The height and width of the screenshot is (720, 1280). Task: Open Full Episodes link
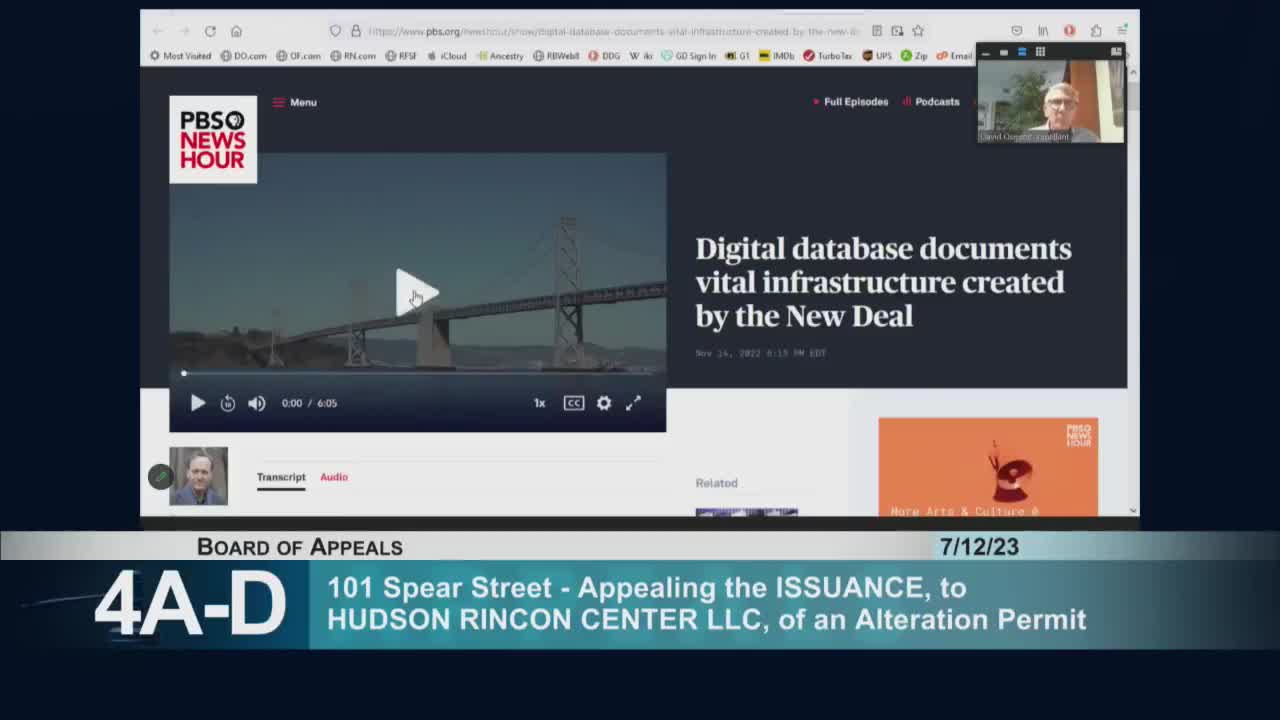pyautogui.click(x=857, y=101)
